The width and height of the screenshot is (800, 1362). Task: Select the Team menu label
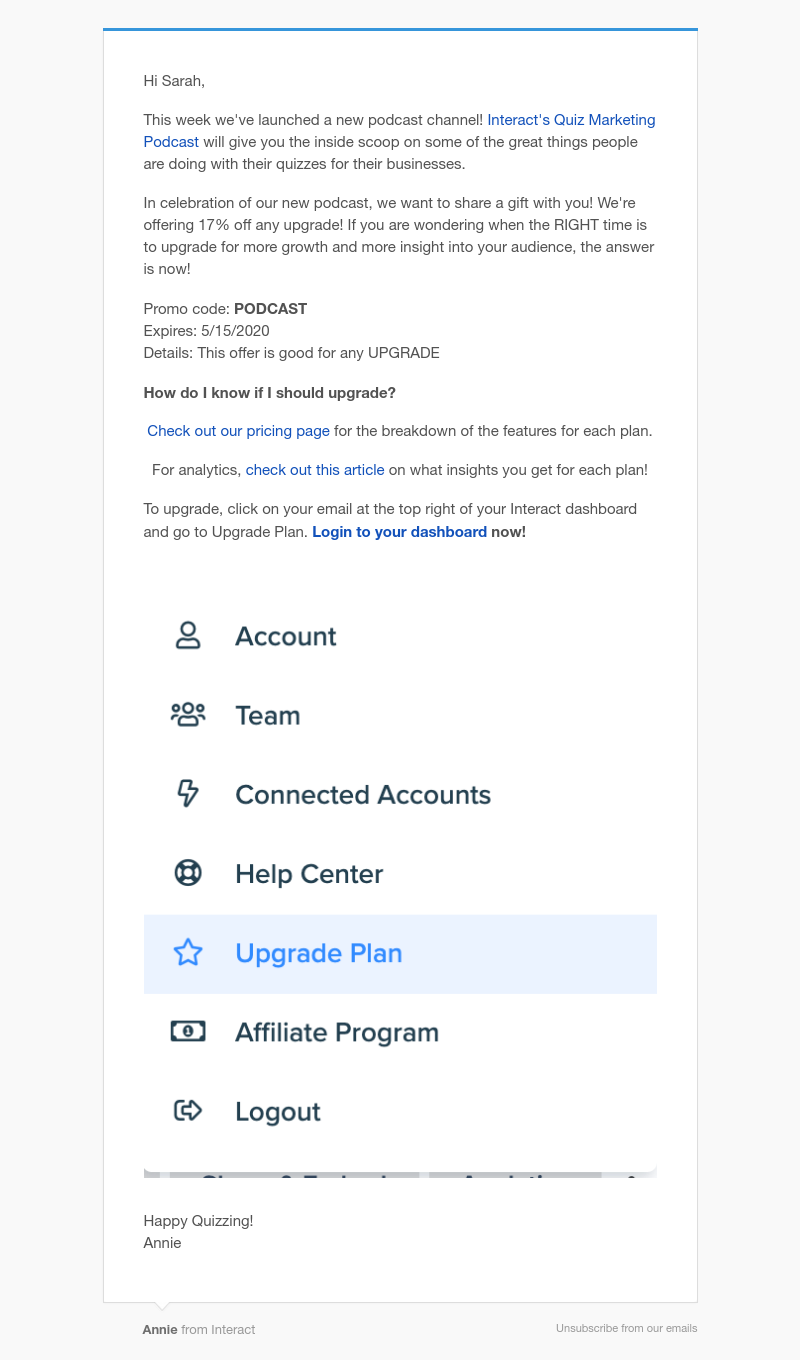click(268, 715)
